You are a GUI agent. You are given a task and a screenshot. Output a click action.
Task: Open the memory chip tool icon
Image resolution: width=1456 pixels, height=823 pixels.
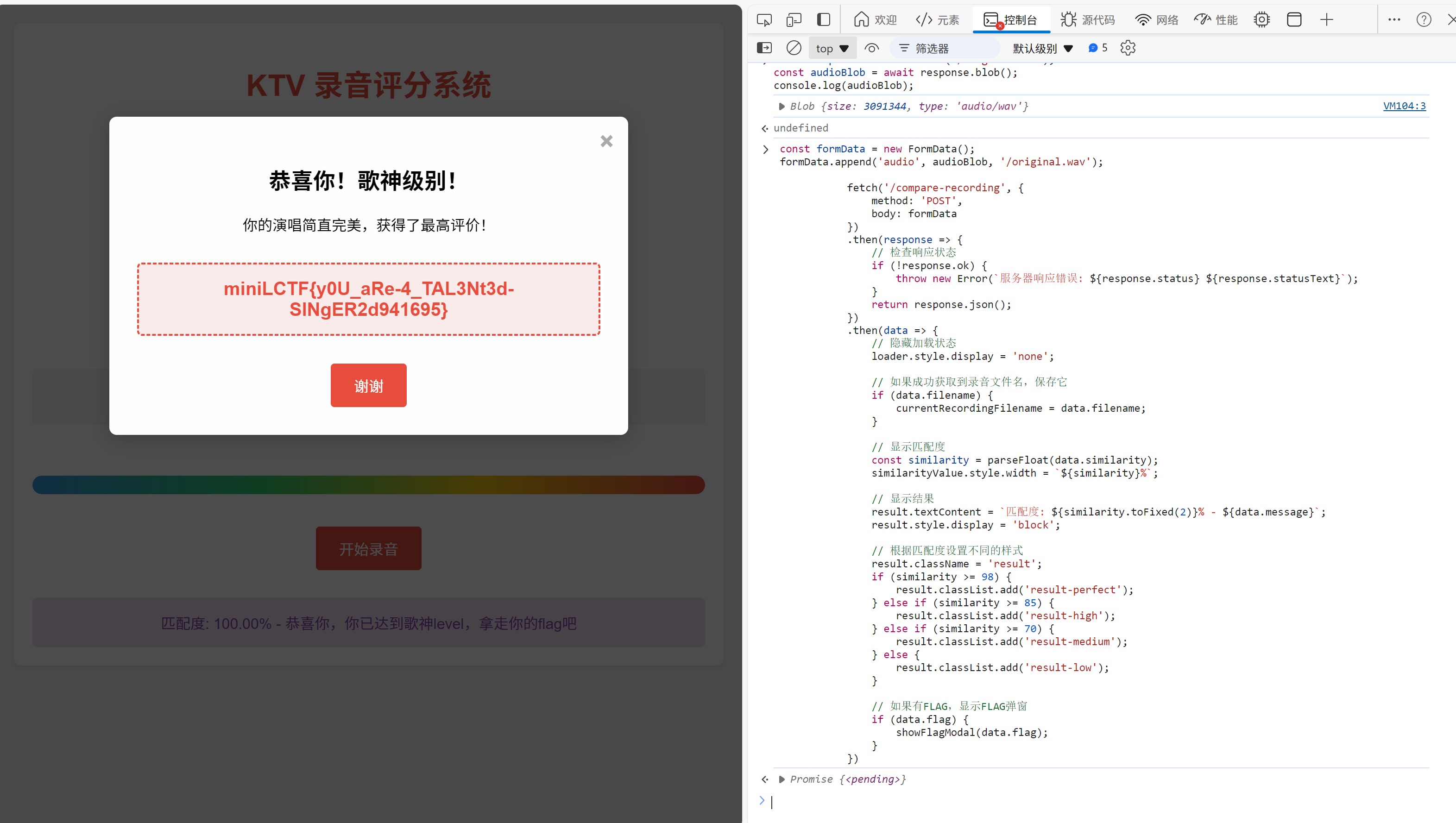(x=1261, y=20)
